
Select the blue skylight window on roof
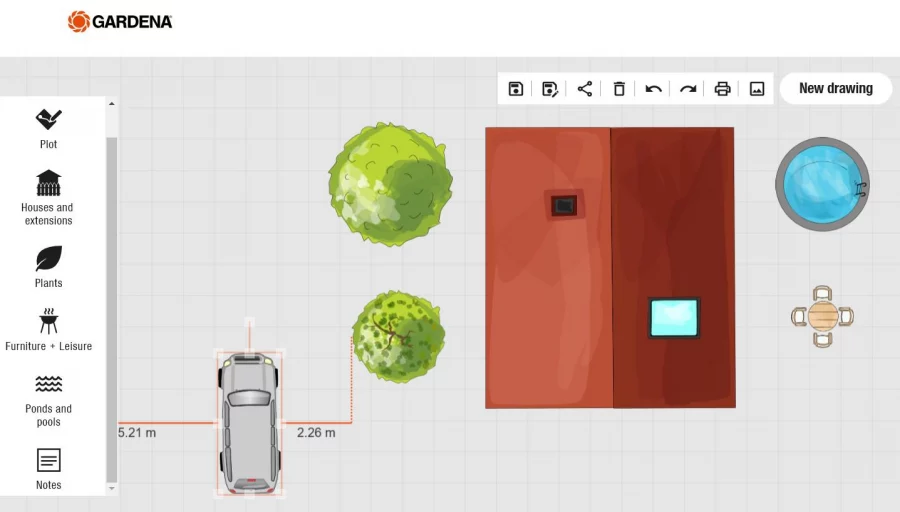click(674, 317)
